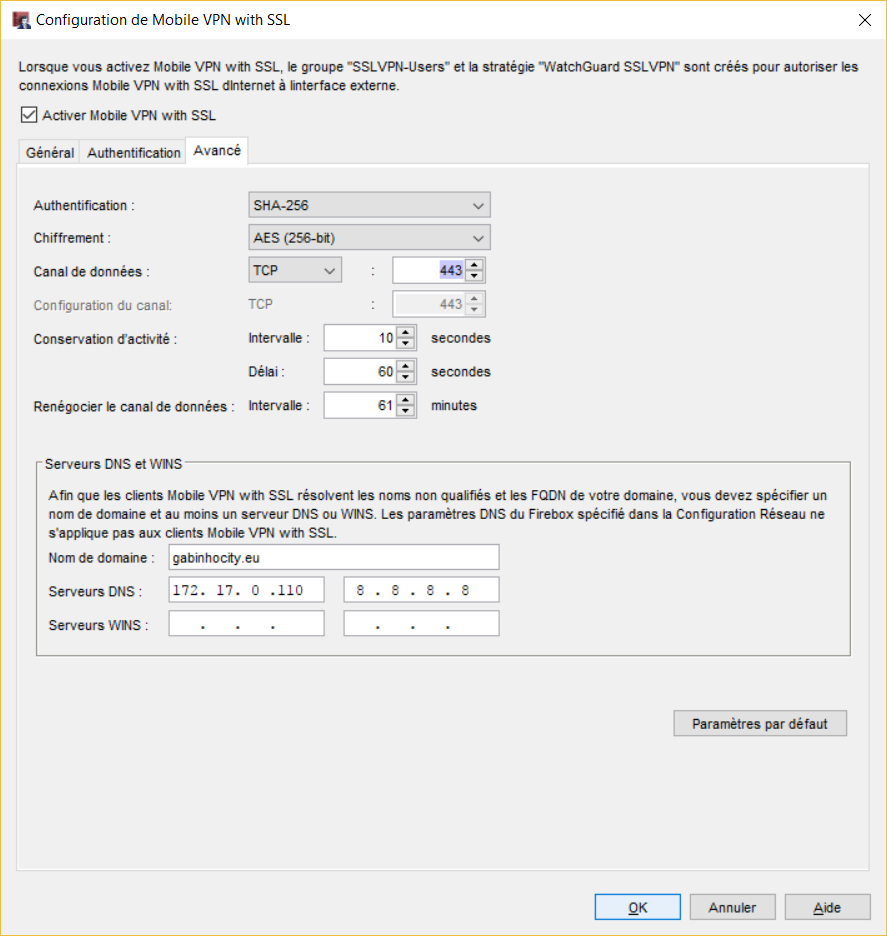
Task: Increase renegotiation Intervalle minutes
Action: click(x=405, y=399)
